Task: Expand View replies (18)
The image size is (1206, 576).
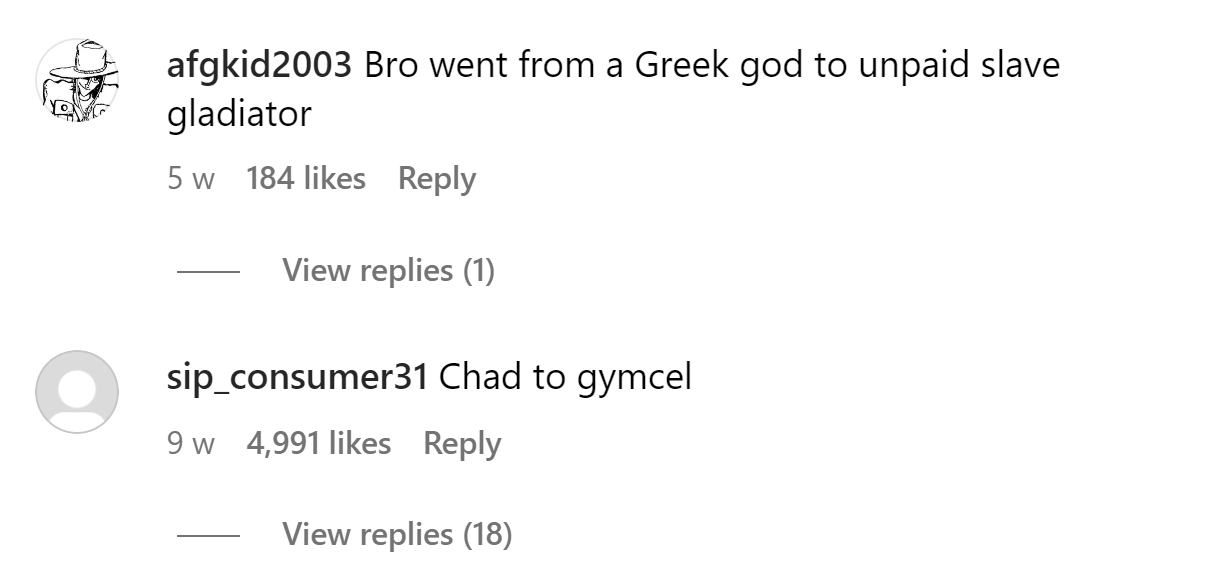Action: click(397, 534)
